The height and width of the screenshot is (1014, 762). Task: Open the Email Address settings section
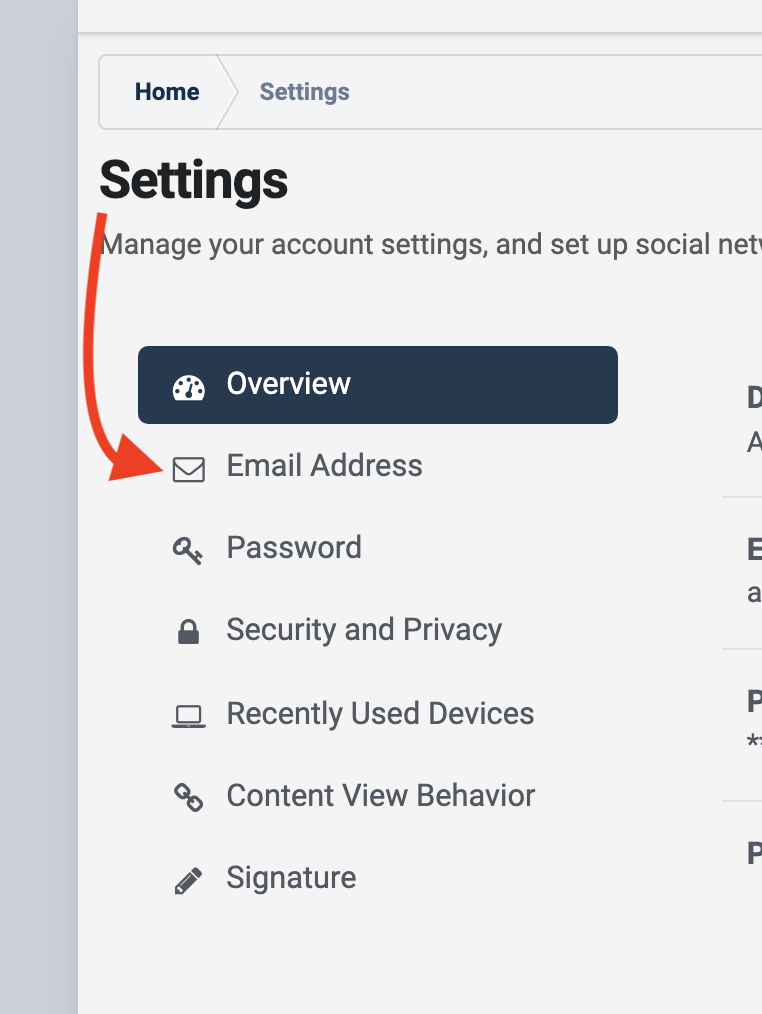coord(324,466)
